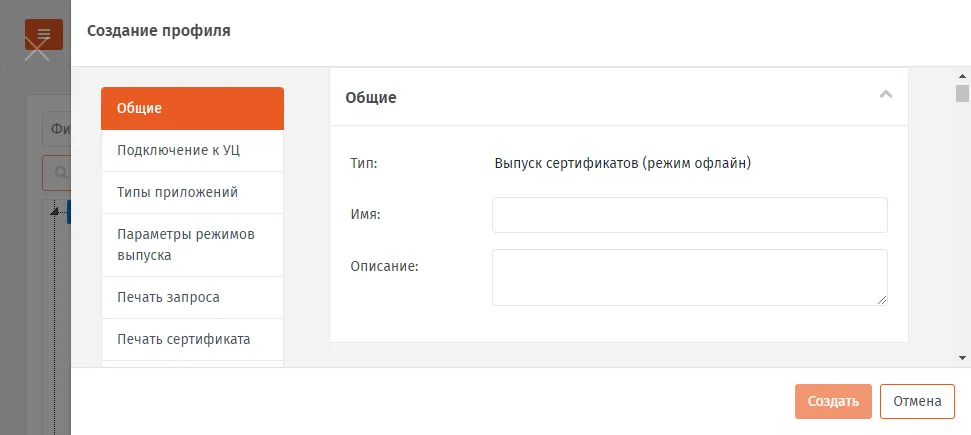This screenshot has width=971, height=435.
Task: Open Печать сертификата tab
Action: tap(192, 340)
